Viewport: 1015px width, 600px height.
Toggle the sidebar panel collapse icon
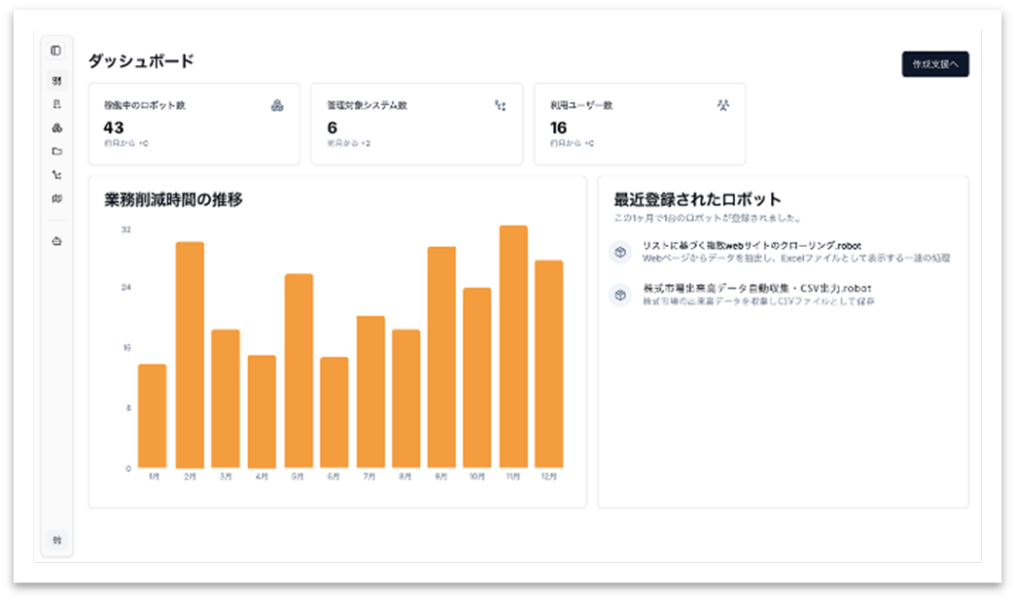(56, 50)
